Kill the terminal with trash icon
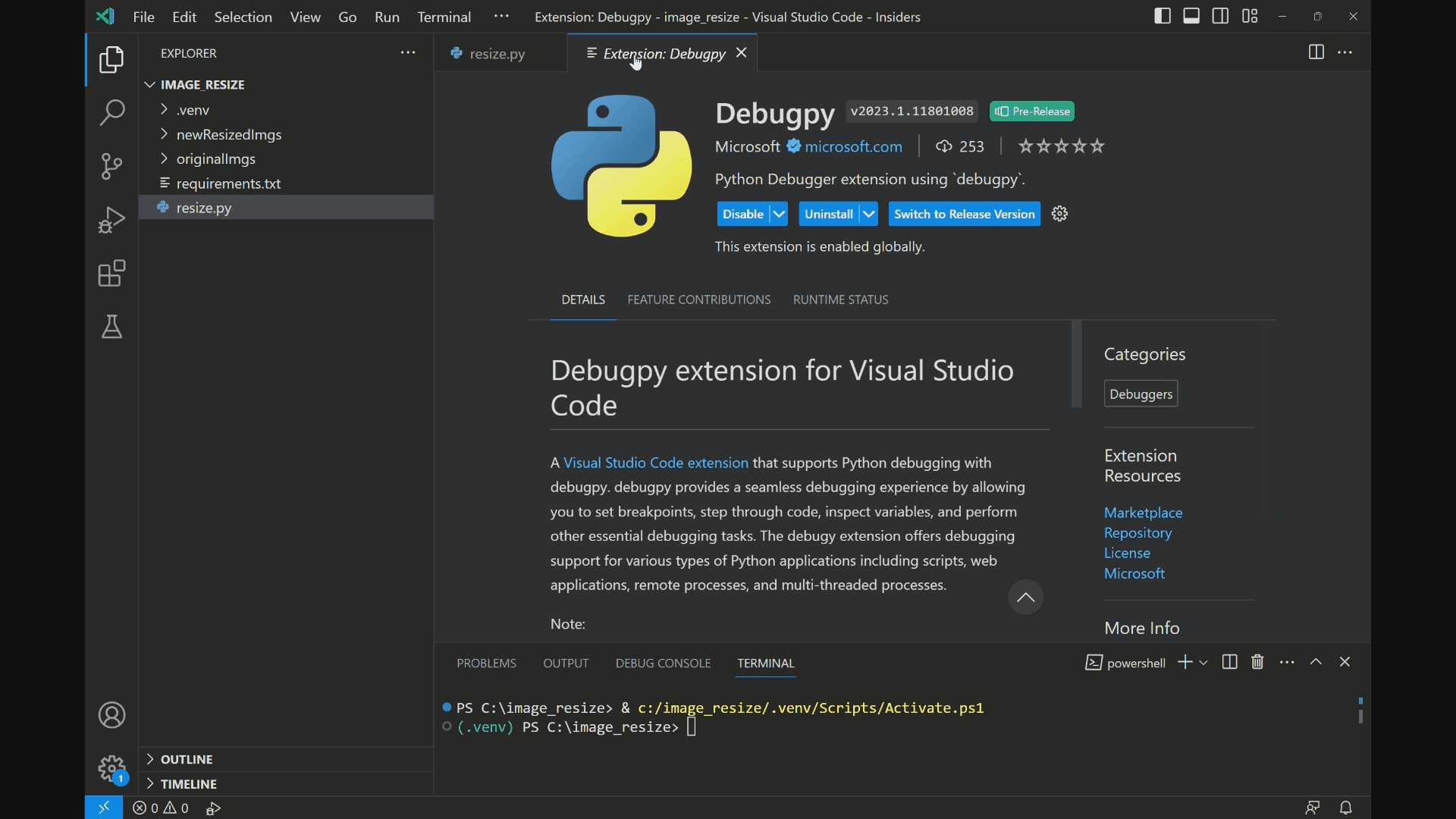The height and width of the screenshot is (819, 1456). click(x=1258, y=662)
